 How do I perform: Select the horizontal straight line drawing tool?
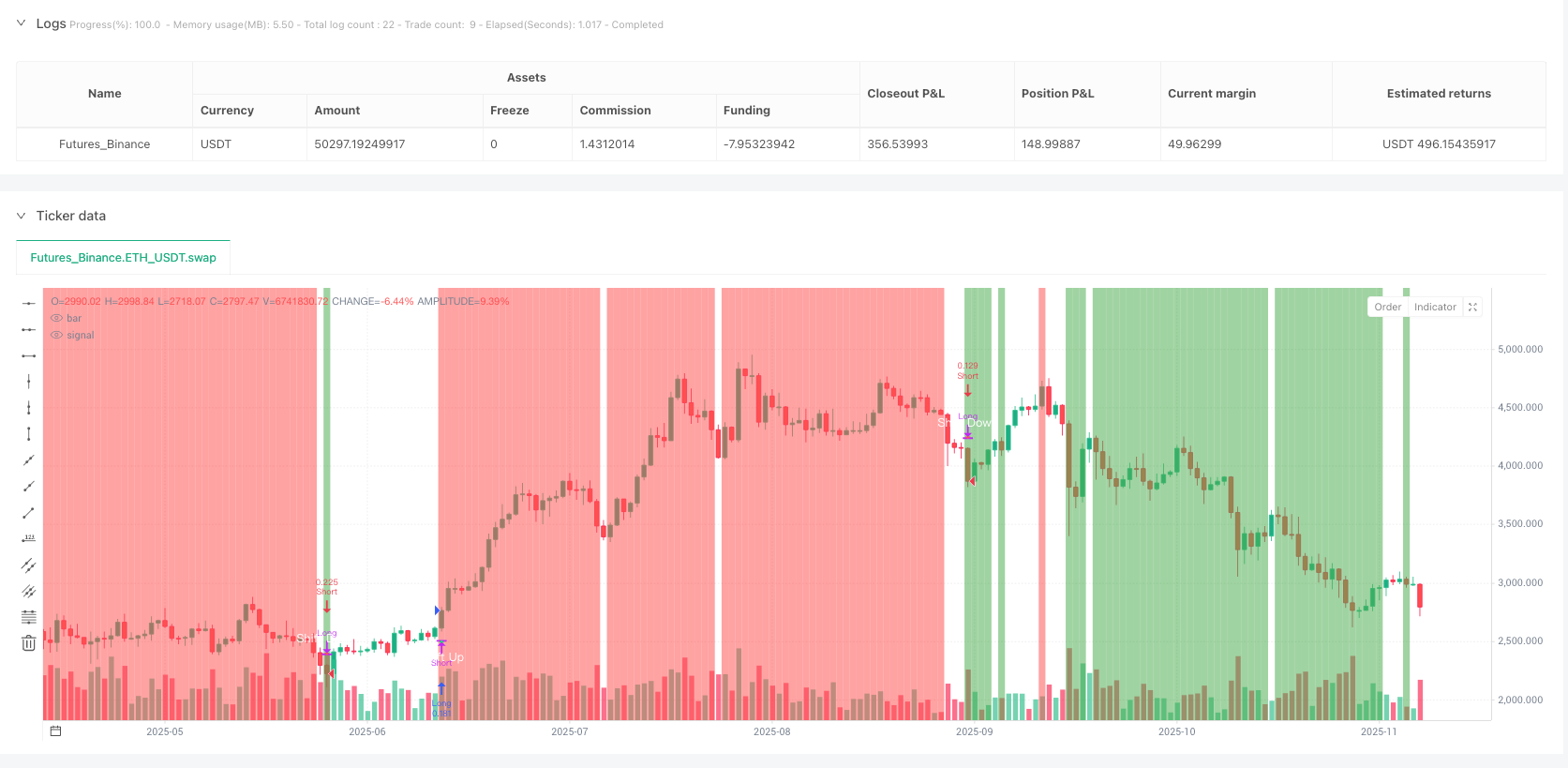coord(29,303)
